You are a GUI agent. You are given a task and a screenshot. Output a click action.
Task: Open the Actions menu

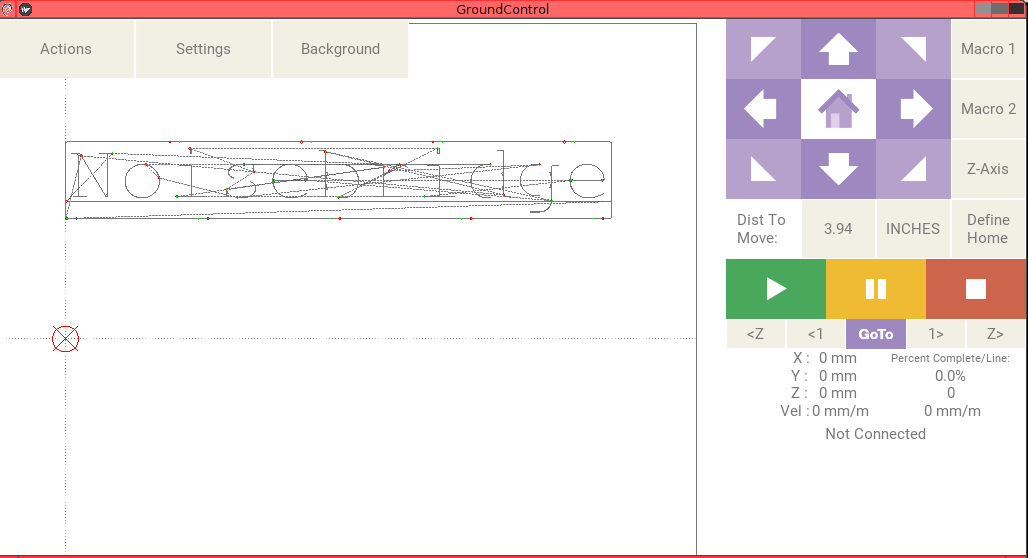click(x=66, y=49)
